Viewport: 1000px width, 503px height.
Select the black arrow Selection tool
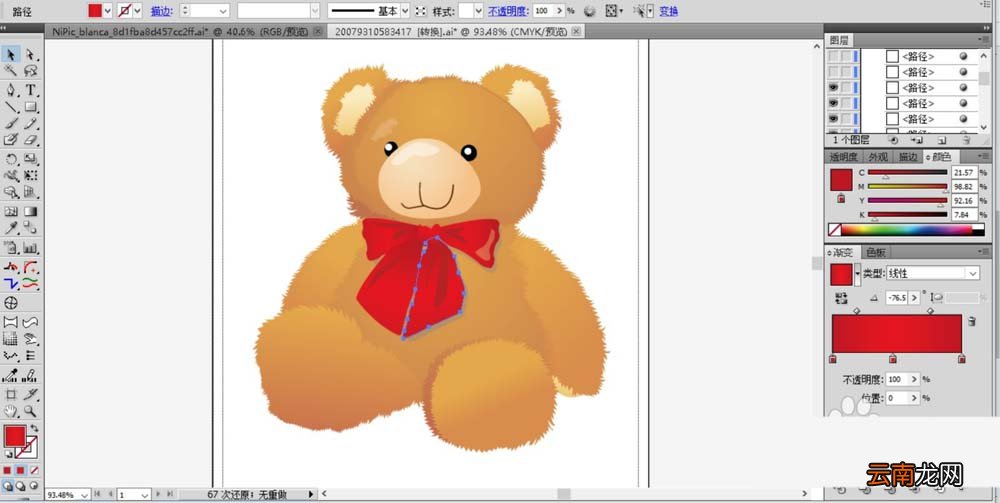11,54
